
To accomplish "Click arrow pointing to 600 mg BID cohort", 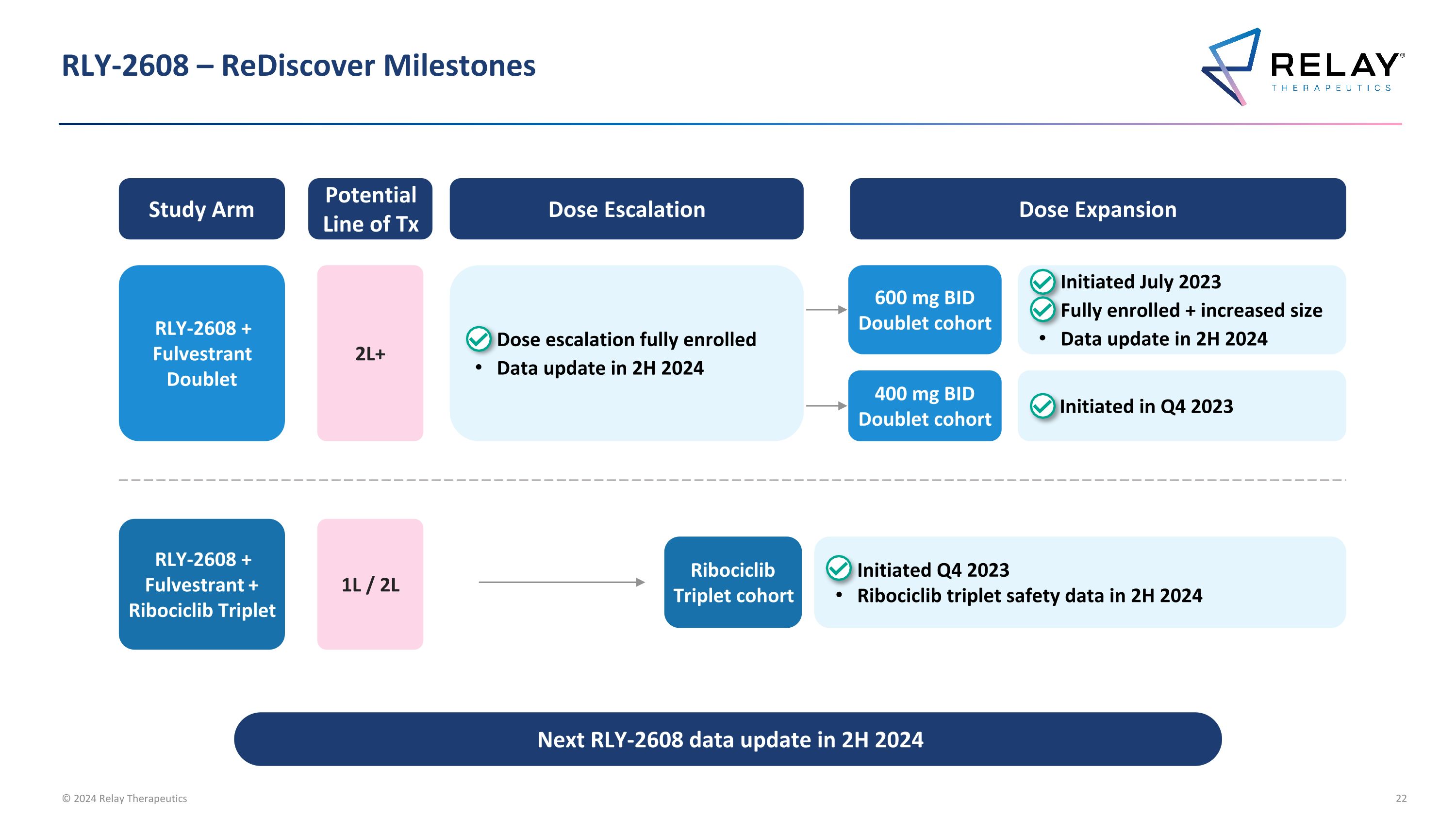I will tap(826, 310).
